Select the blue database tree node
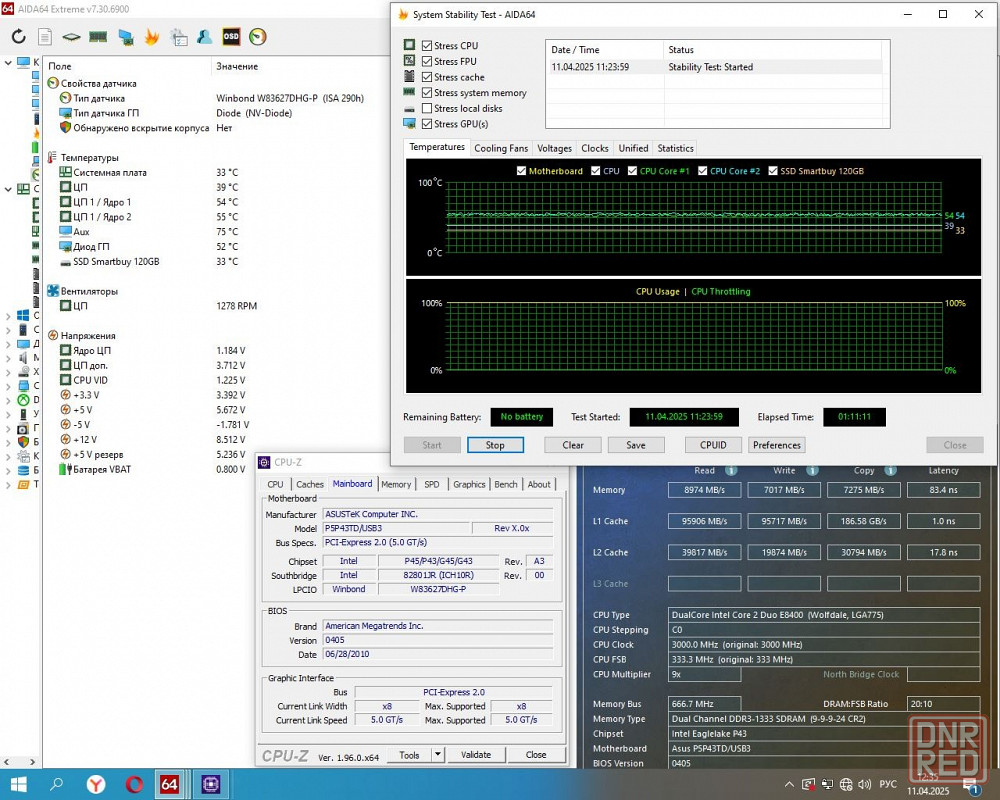Screen dimensions: 1000x800 [x=23, y=470]
